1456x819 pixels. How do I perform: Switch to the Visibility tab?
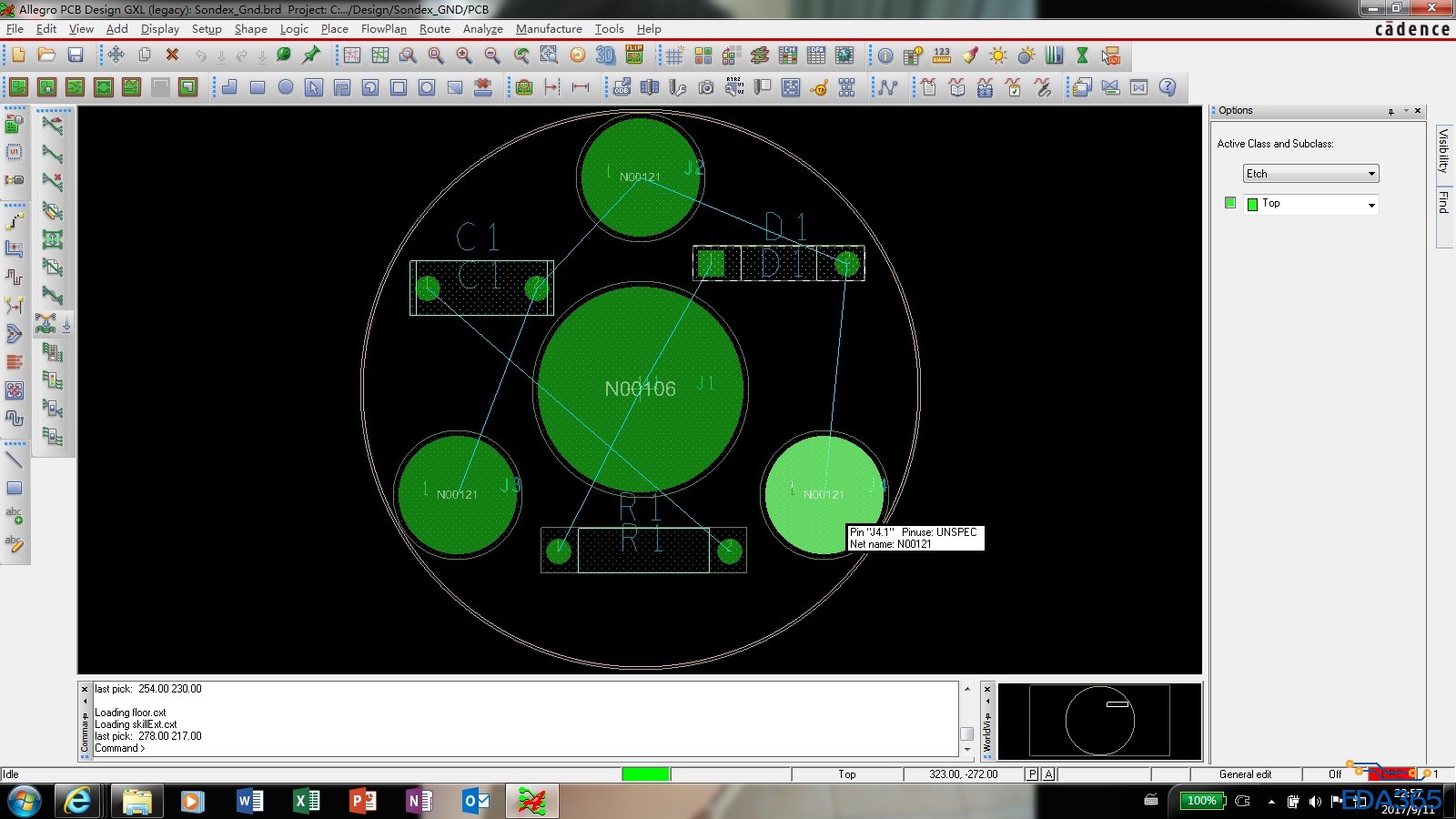pos(1443,150)
